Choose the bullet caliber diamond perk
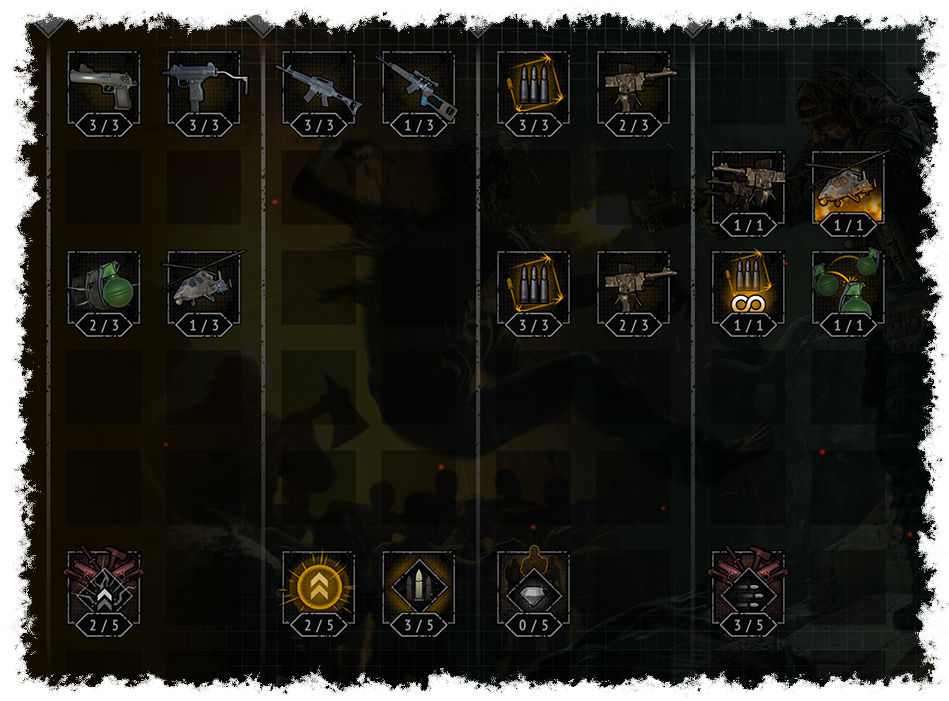This screenshot has width=949, height=701. (x=418, y=588)
